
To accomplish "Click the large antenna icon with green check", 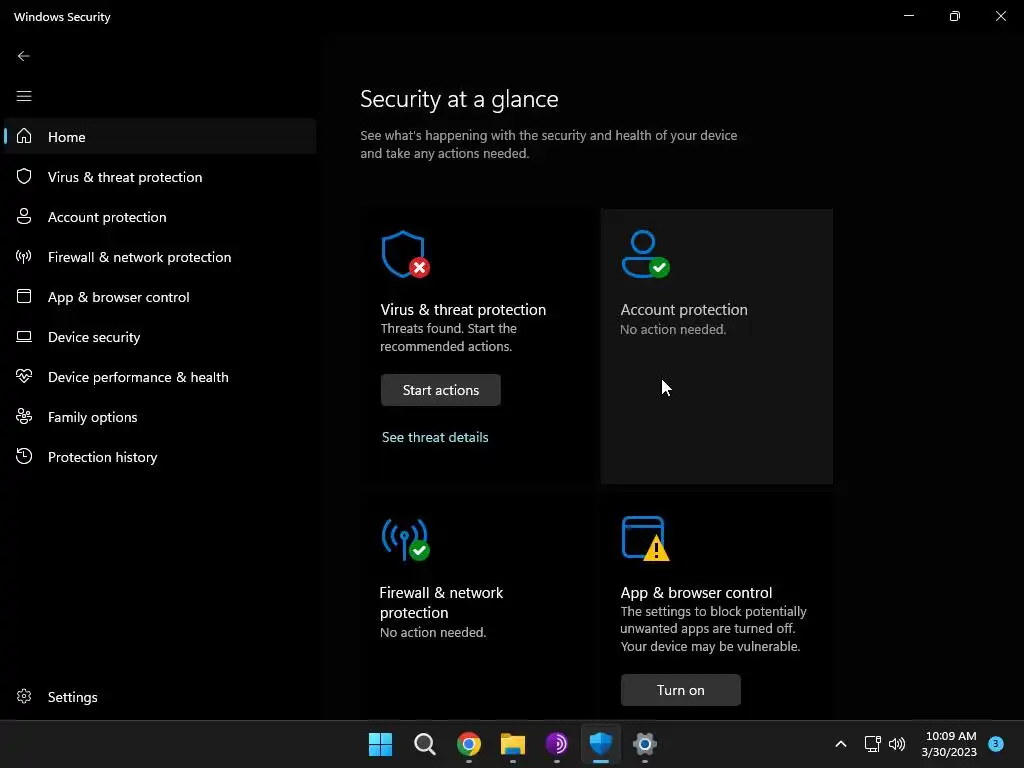I will (x=406, y=539).
